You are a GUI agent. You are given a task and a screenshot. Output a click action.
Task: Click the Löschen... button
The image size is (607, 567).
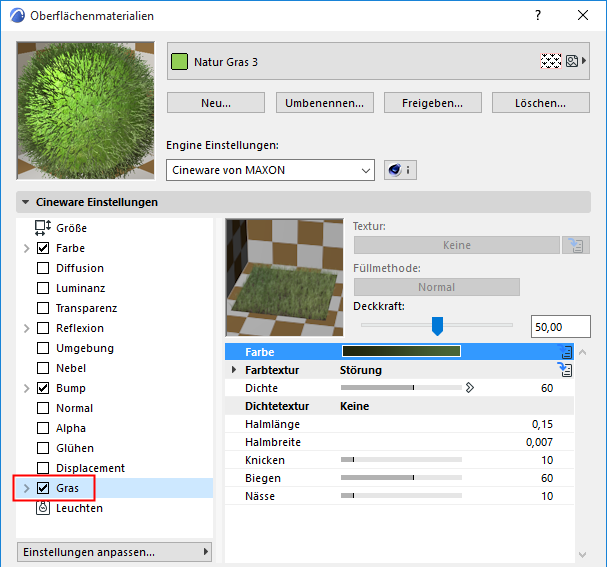coord(540,103)
